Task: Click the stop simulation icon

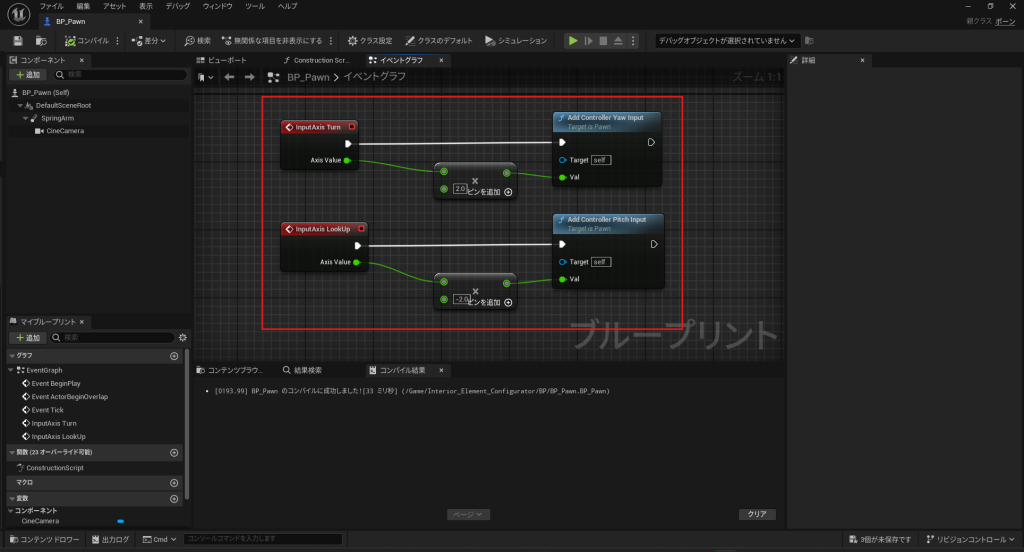Action: pyautogui.click(x=604, y=41)
